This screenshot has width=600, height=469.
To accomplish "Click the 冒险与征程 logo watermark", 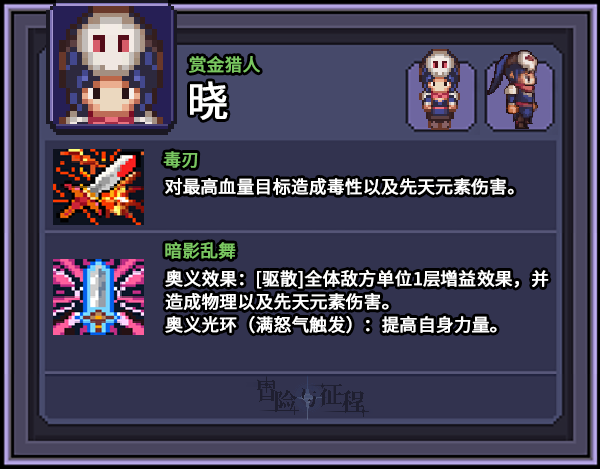I will (312, 397).
